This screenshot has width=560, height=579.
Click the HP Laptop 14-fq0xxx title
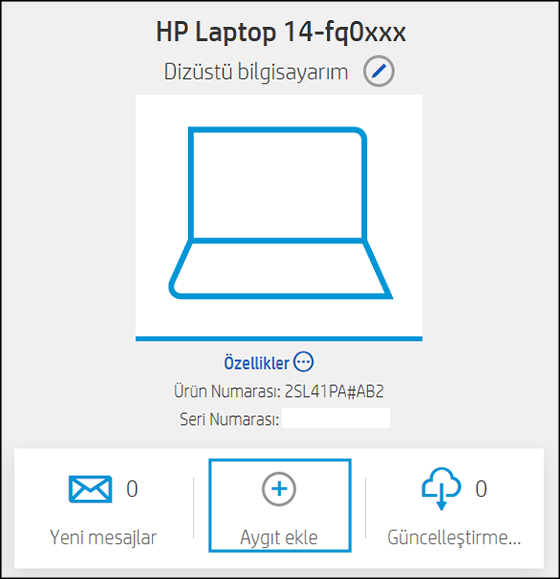[281, 32]
